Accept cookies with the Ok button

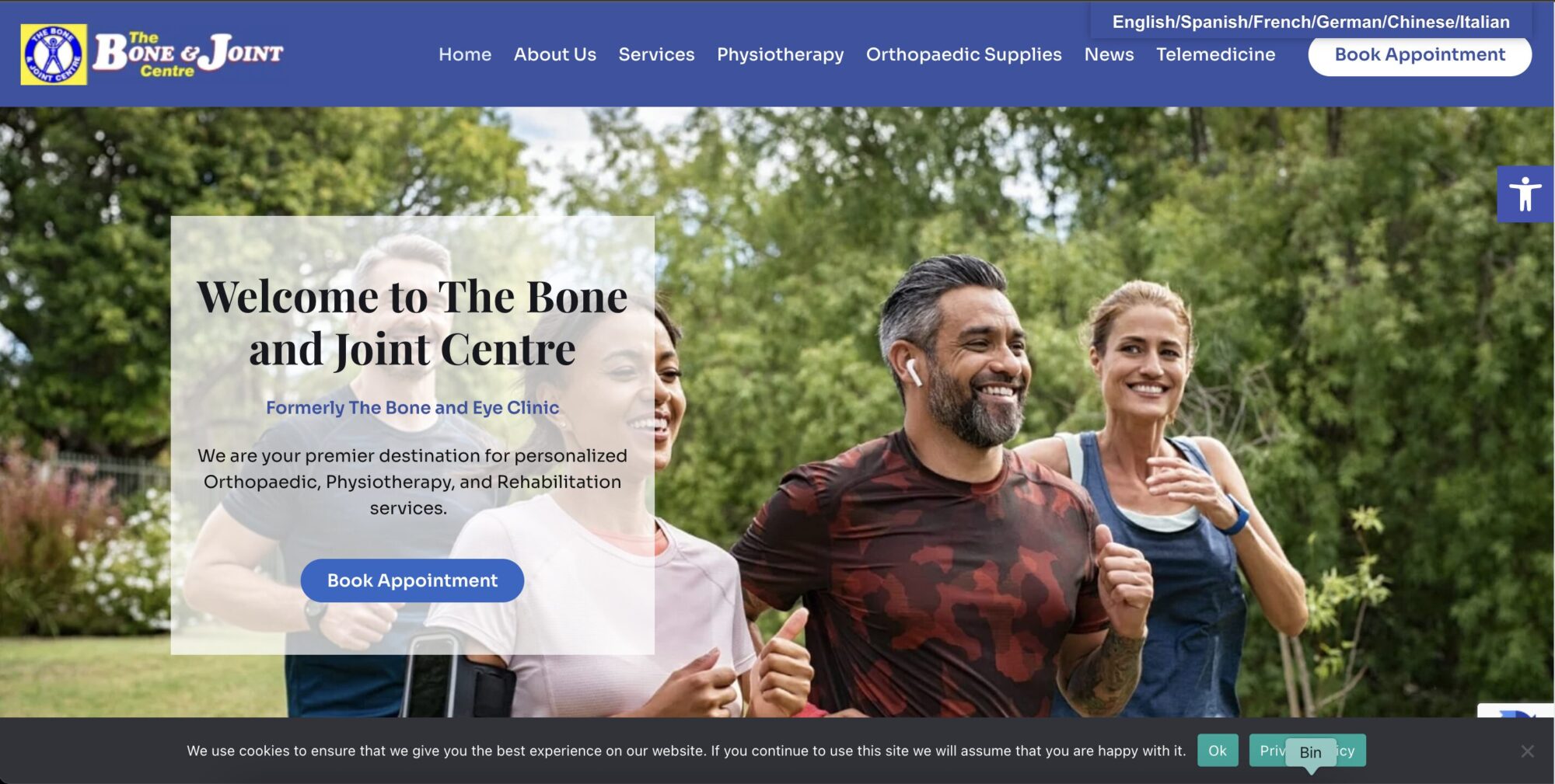coord(1218,751)
